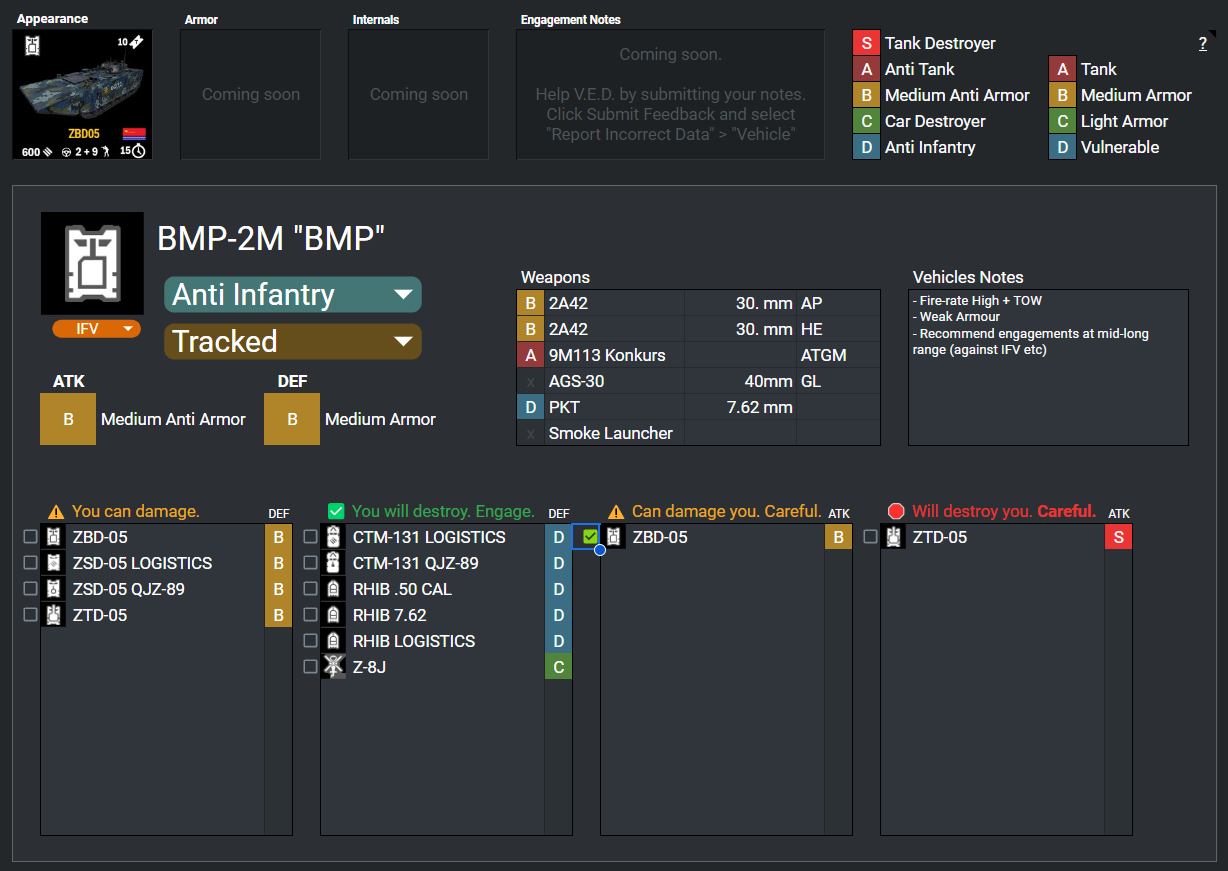Click the tank icon next to ZTD-05 in Will destroy you list
Viewport: 1228px width, 871px height.
[894, 537]
